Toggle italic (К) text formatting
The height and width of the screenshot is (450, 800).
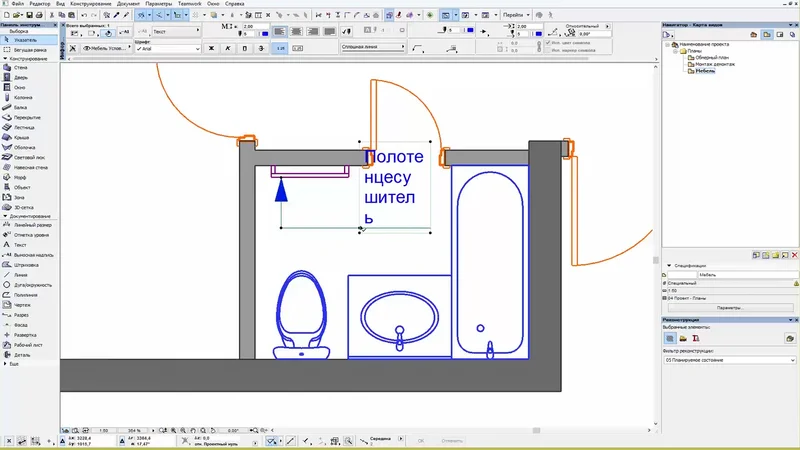tap(228, 48)
